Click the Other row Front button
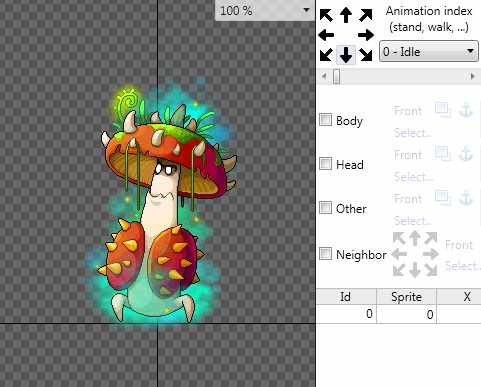Viewport: 481px width, 387px height. [408, 199]
